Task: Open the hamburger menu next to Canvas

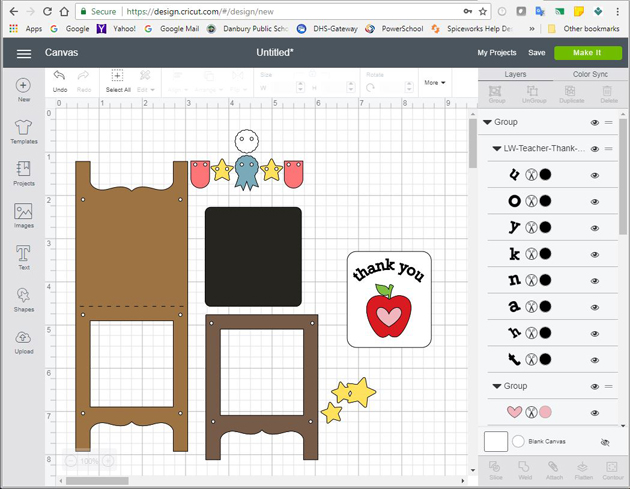Action: tap(23, 52)
